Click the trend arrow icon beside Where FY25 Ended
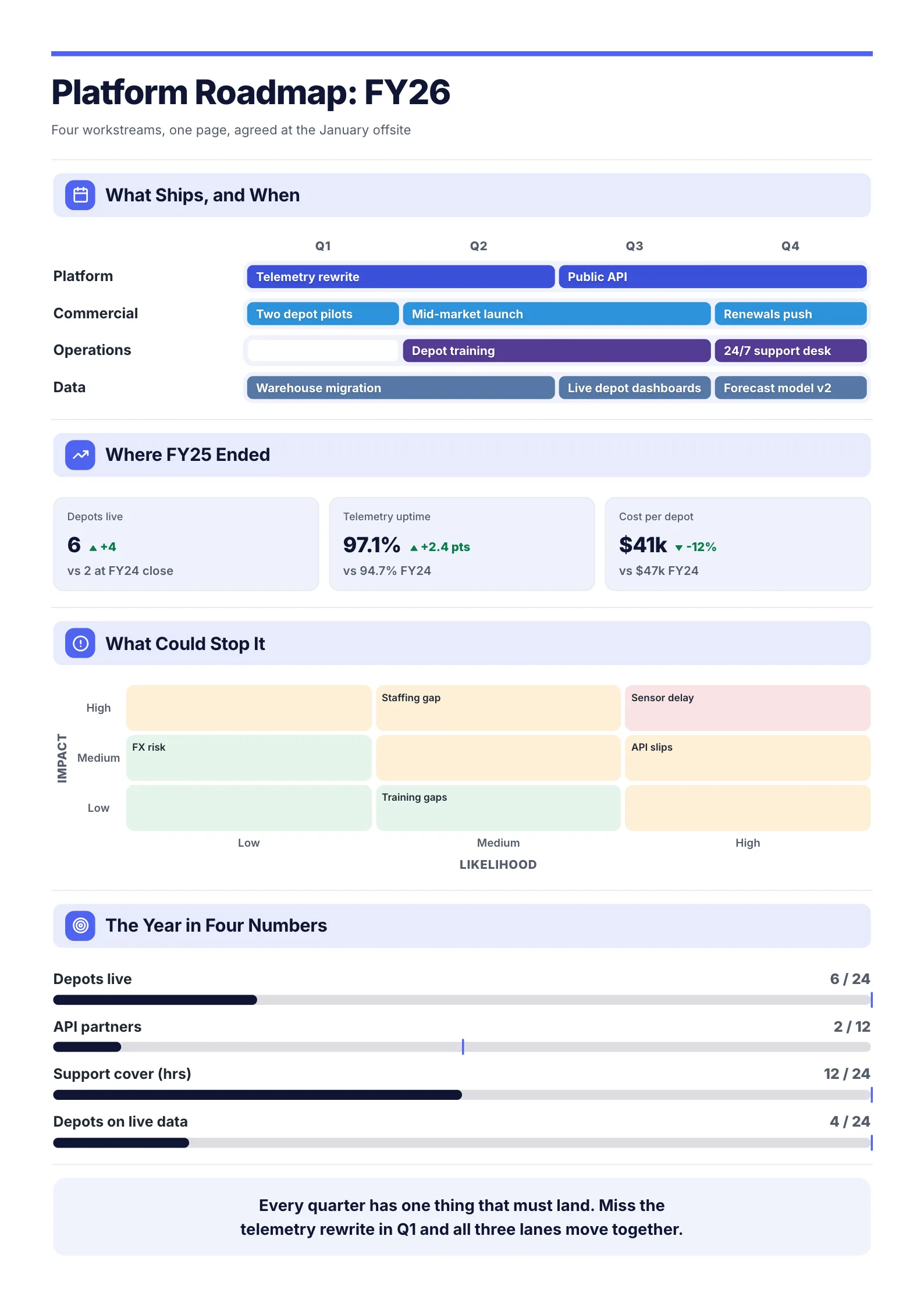The height and width of the screenshot is (1307, 924). click(80, 455)
